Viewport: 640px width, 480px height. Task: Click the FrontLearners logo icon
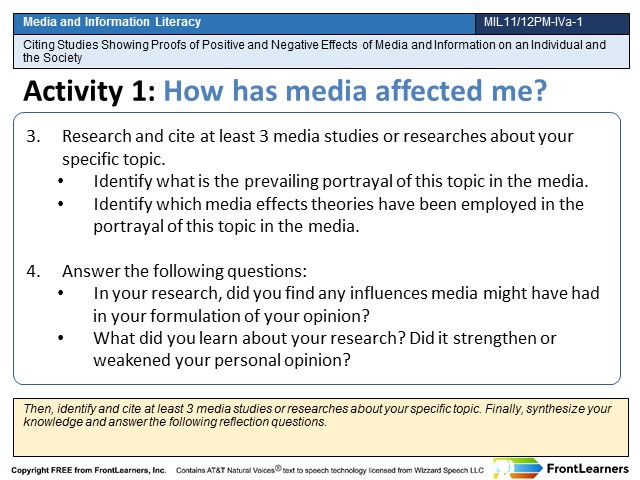[518, 468]
